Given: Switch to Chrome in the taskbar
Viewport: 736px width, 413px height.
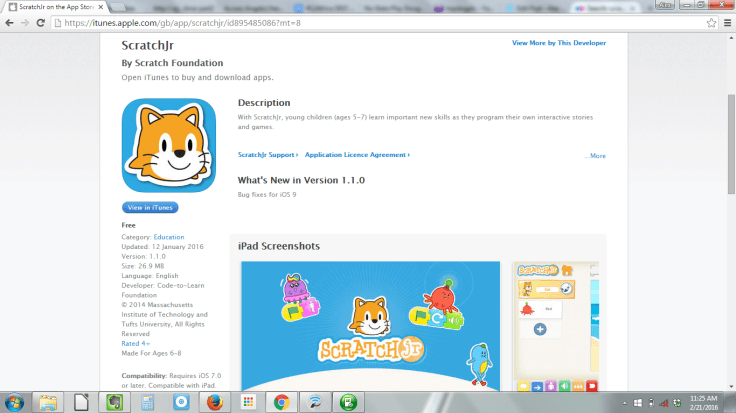Looking at the screenshot, I should pos(281,403).
